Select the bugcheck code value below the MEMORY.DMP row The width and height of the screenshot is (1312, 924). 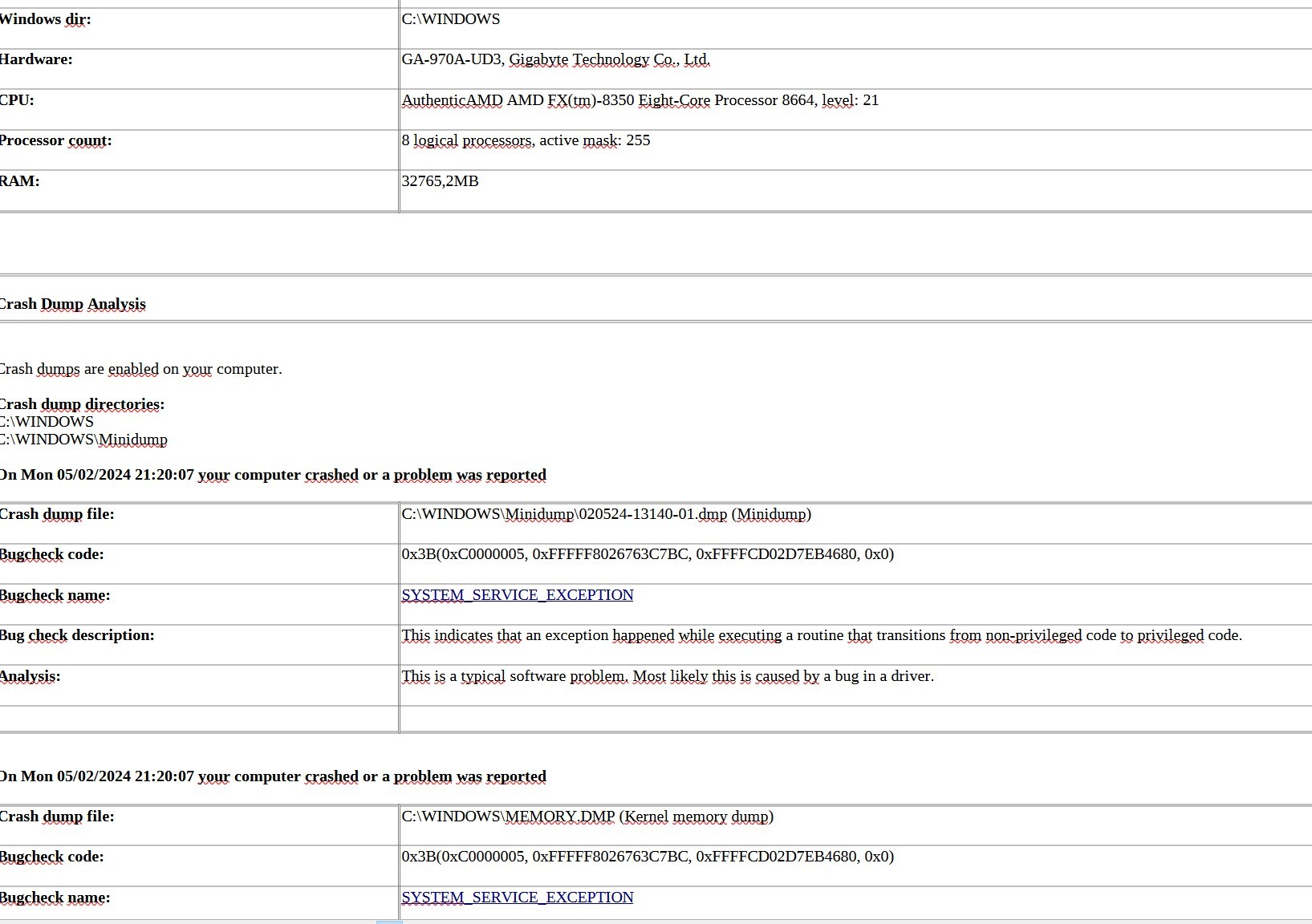648,857
